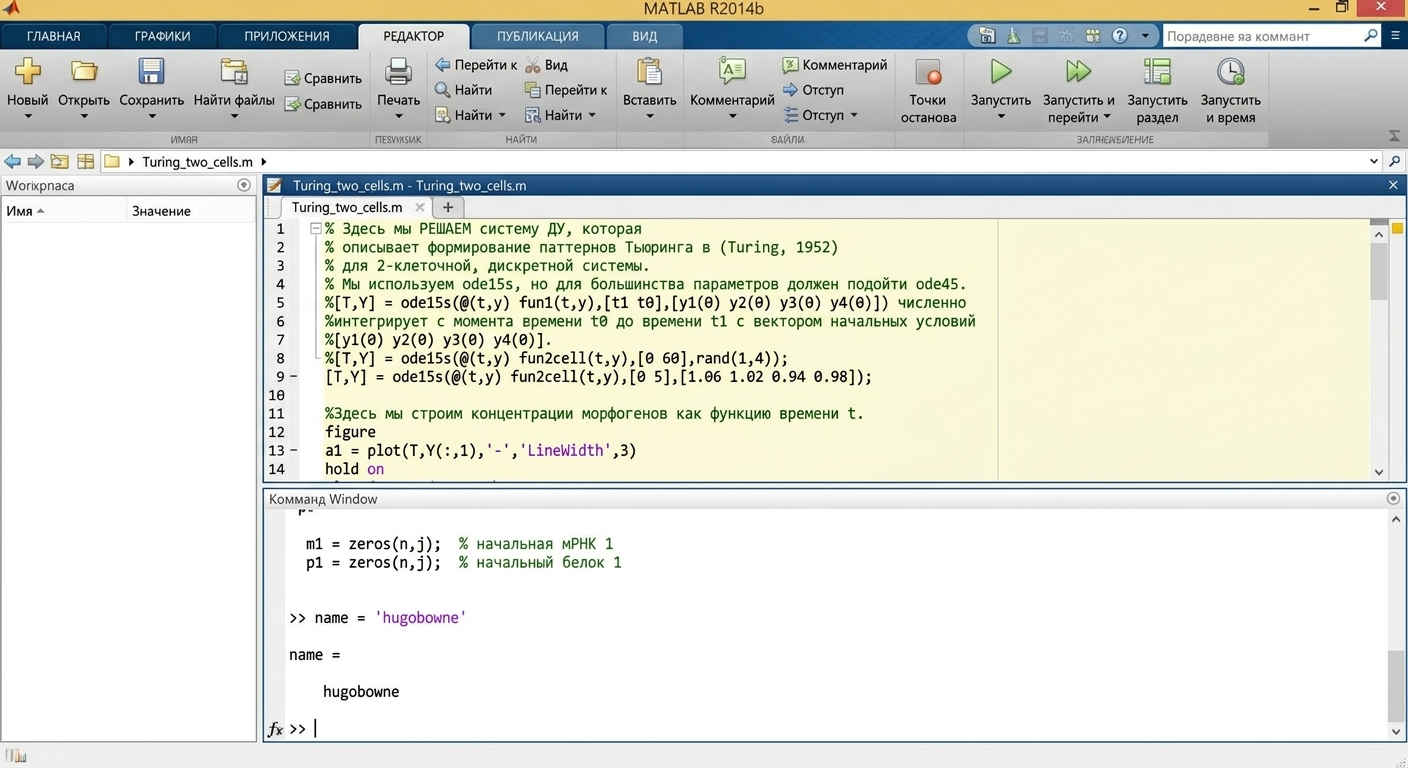Viewport: 1408px width, 768px height.
Task: Click in the documentation search field
Action: [x=1263, y=36]
